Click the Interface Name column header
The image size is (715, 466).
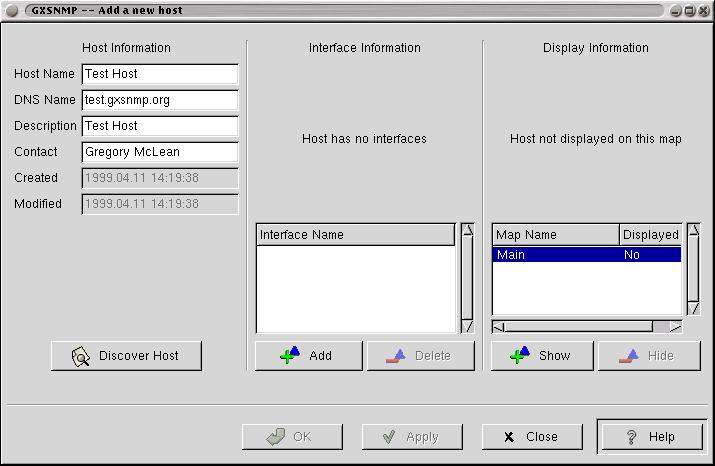pos(355,235)
